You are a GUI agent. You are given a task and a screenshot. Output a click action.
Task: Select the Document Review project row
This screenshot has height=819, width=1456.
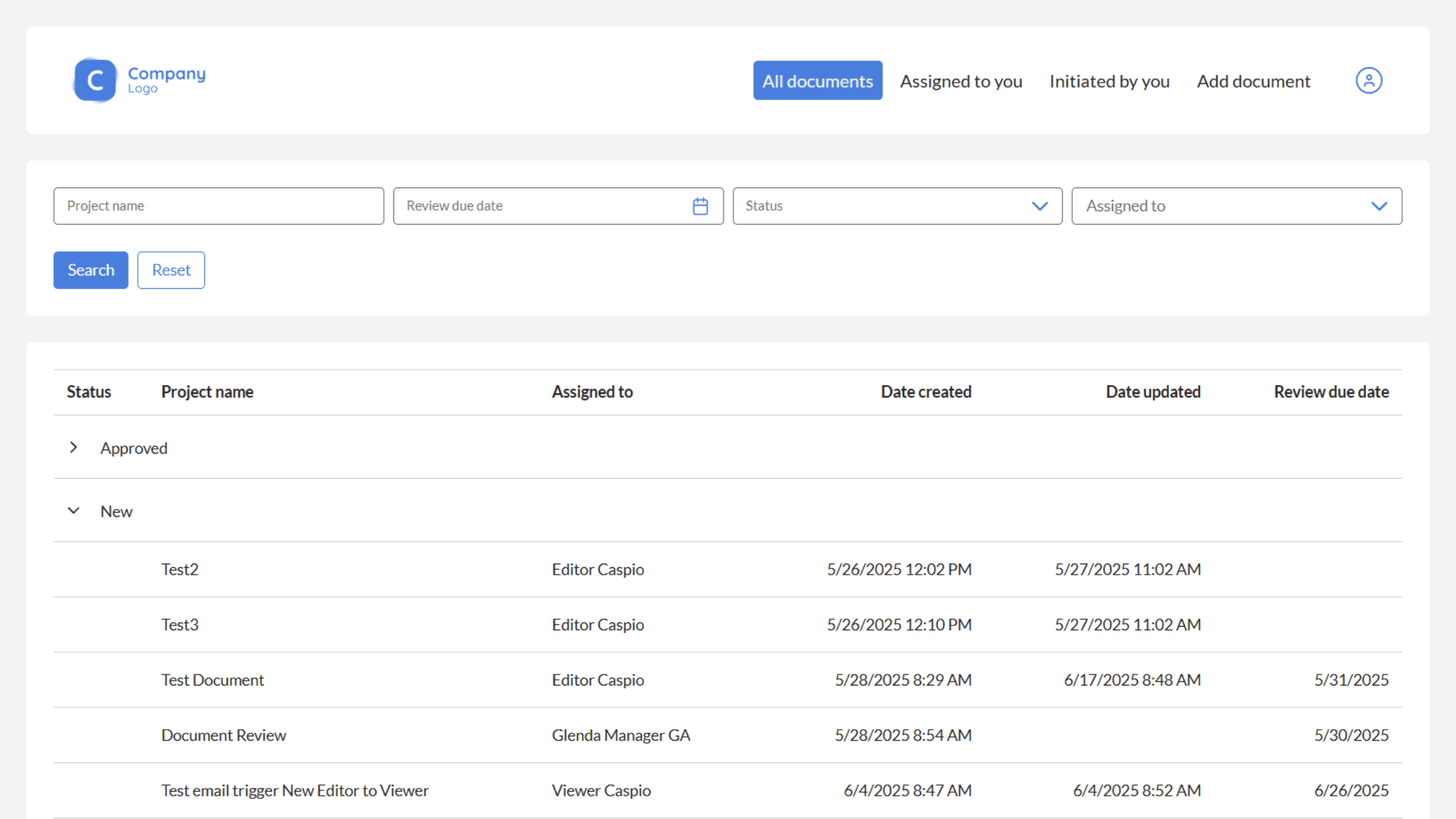[x=223, y=735]
